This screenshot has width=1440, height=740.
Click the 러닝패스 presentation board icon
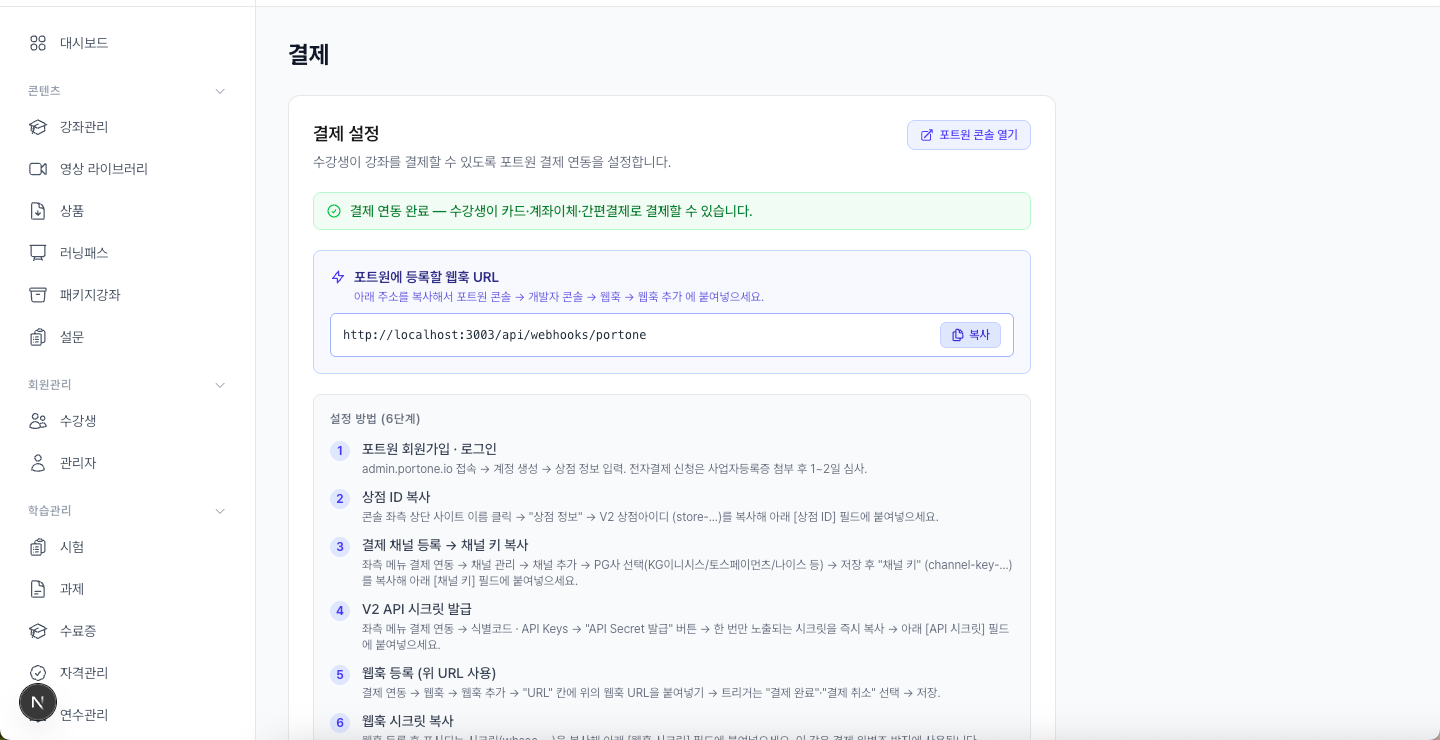[x=38, y=253]
